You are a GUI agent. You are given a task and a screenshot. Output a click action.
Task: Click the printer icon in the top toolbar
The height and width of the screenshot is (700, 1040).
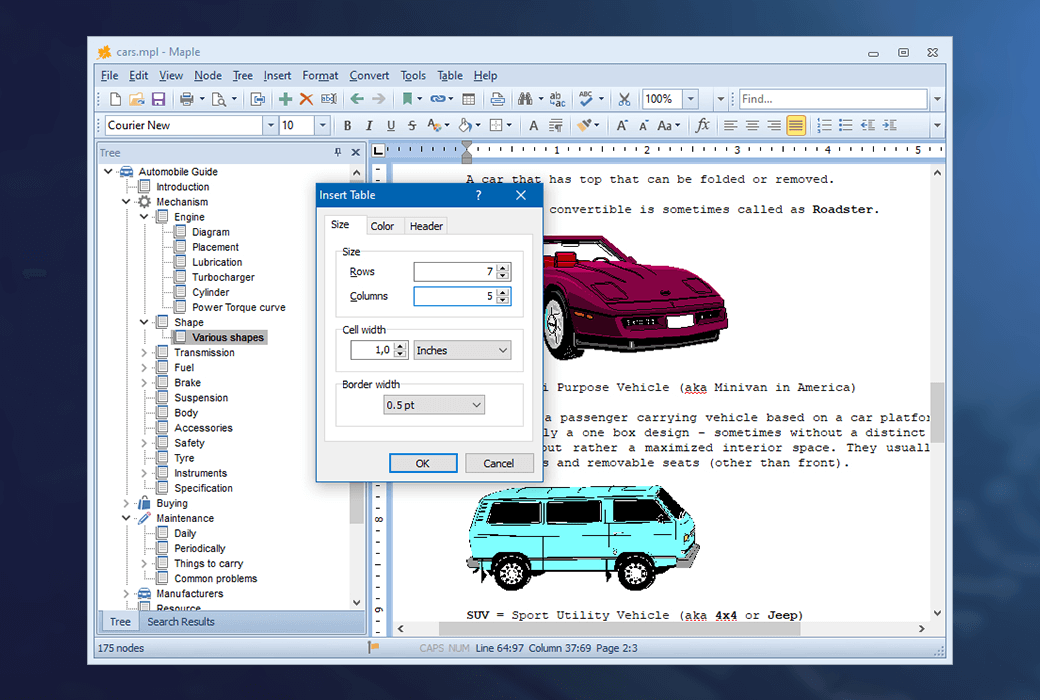[186, 100]
